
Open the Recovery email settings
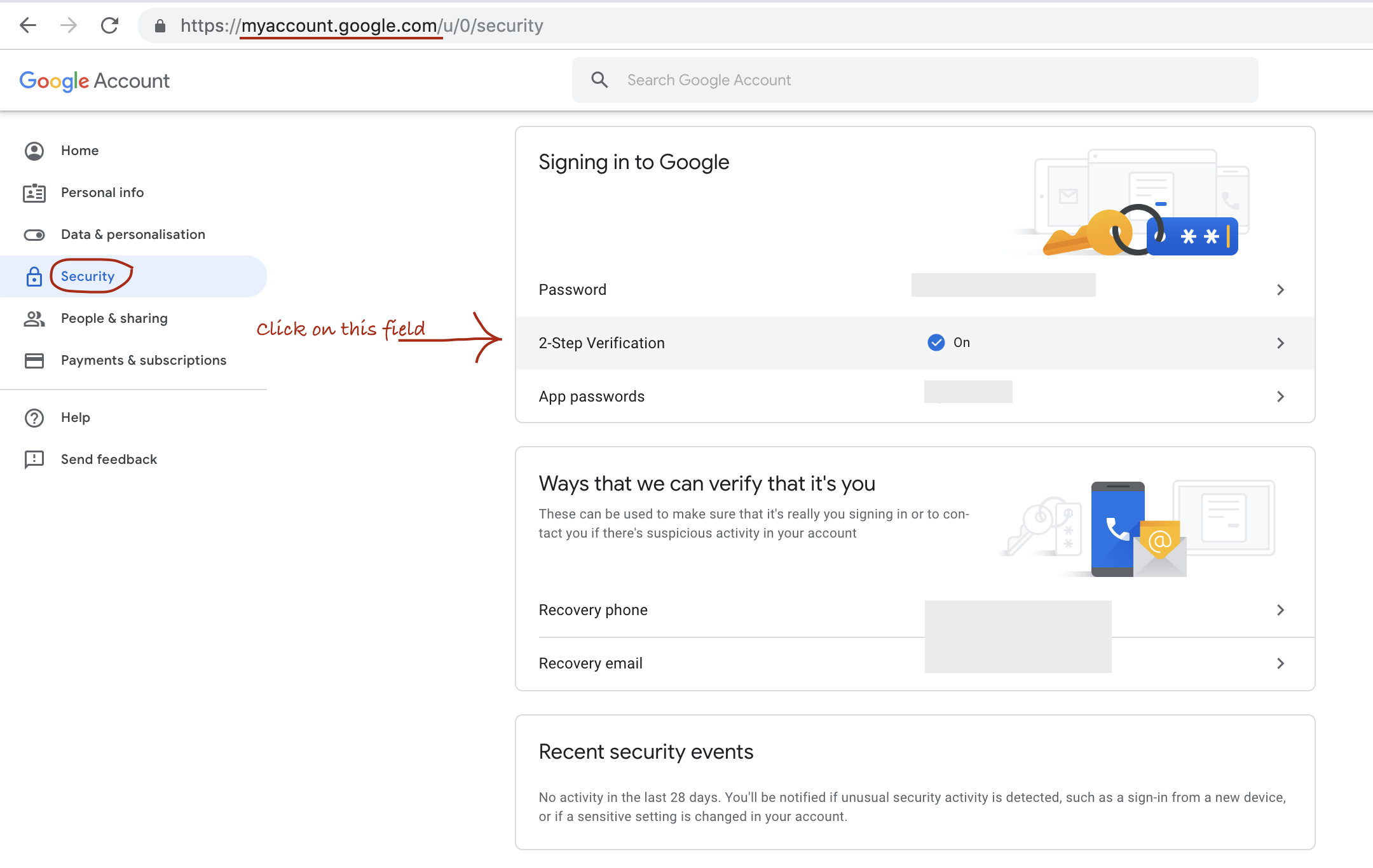pos(915,663)
